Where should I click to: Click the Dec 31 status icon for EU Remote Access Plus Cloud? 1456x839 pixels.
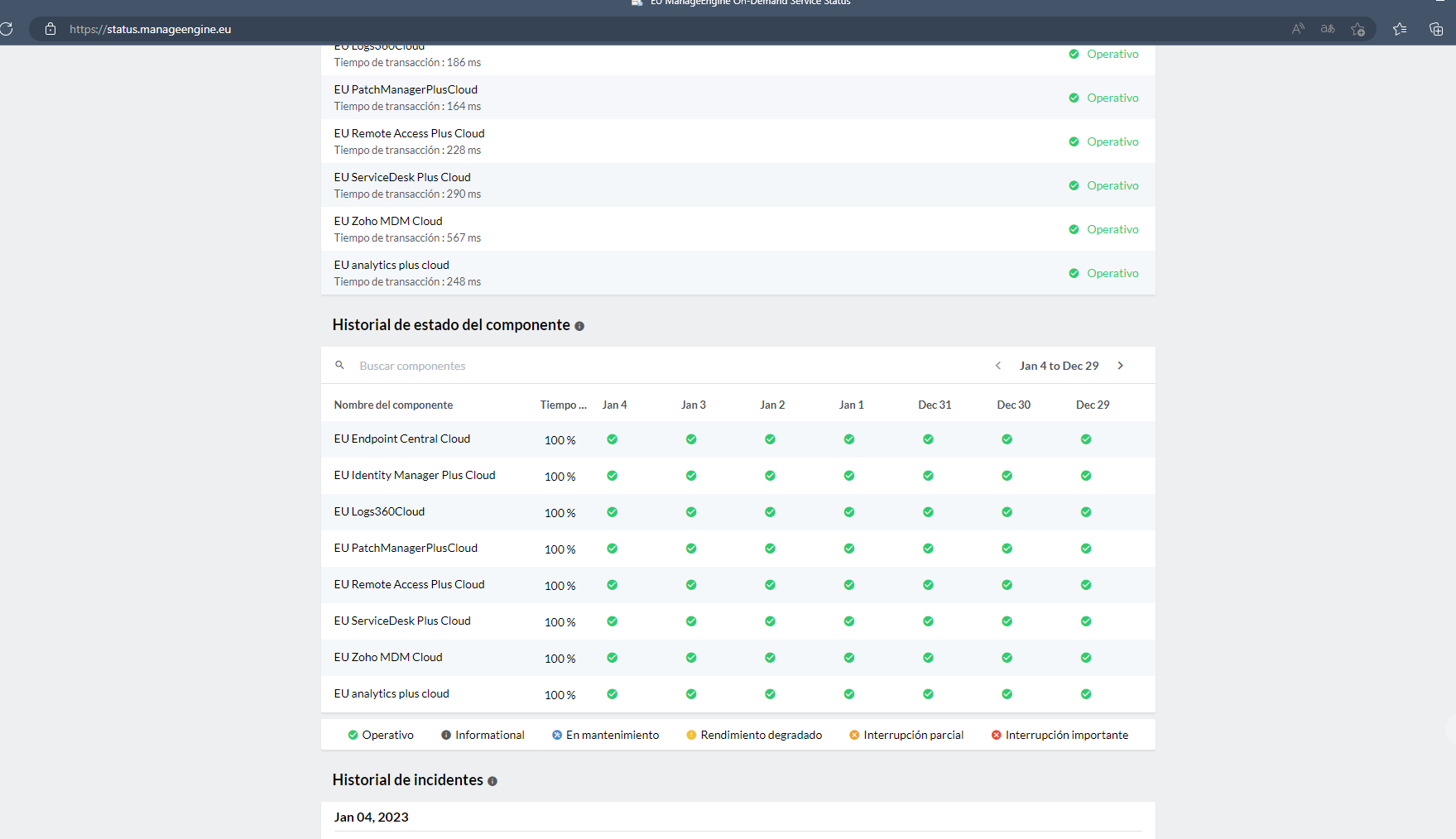928,585
